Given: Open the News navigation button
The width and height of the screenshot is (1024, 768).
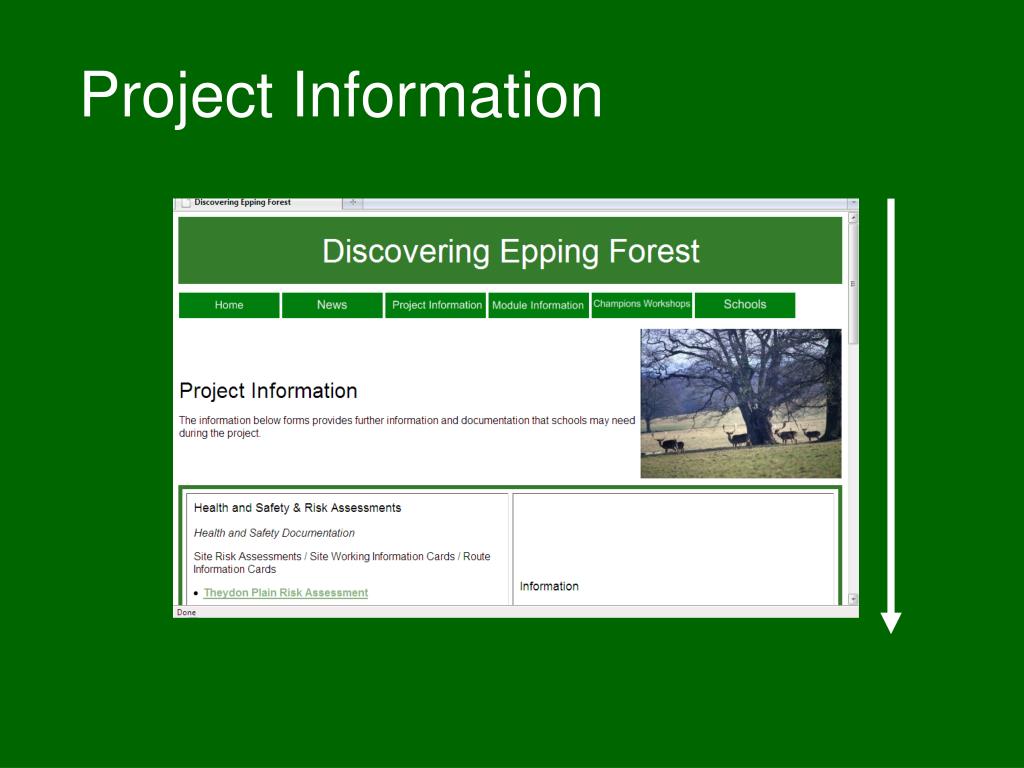Looking at the screenshot, I should [332, 305].
